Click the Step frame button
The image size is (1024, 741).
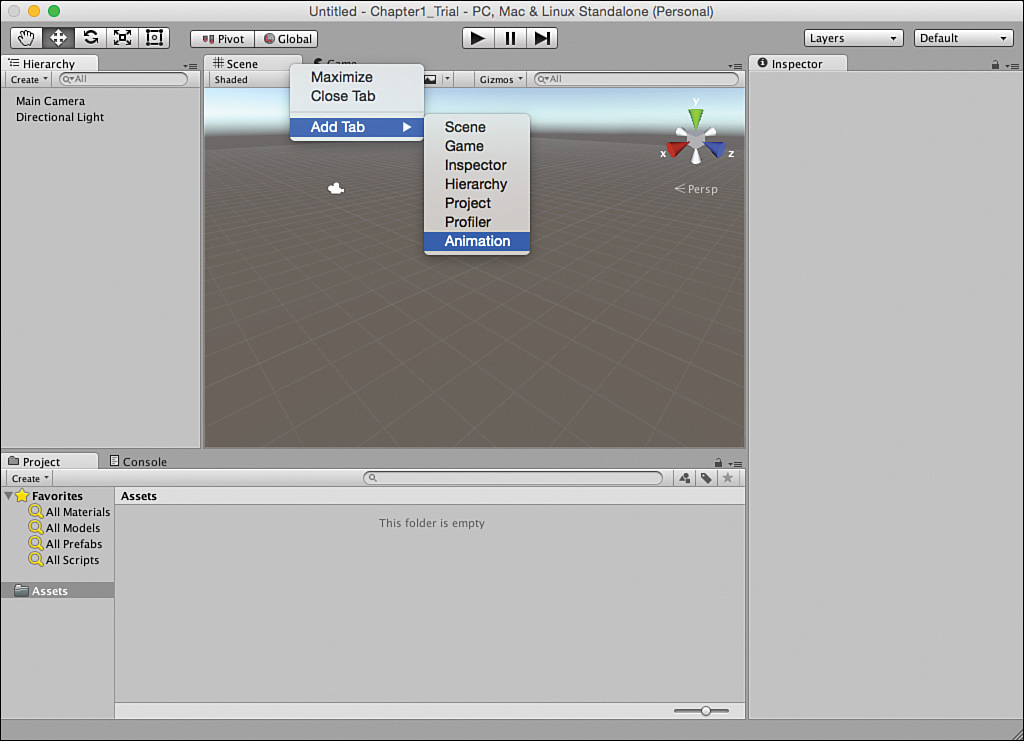click(x=542, y=39)
